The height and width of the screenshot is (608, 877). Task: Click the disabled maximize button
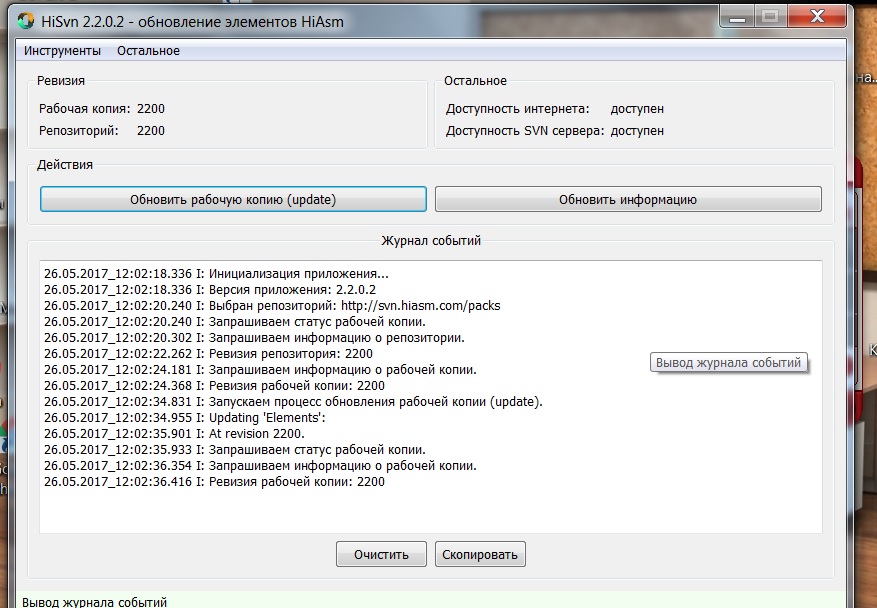770,17
